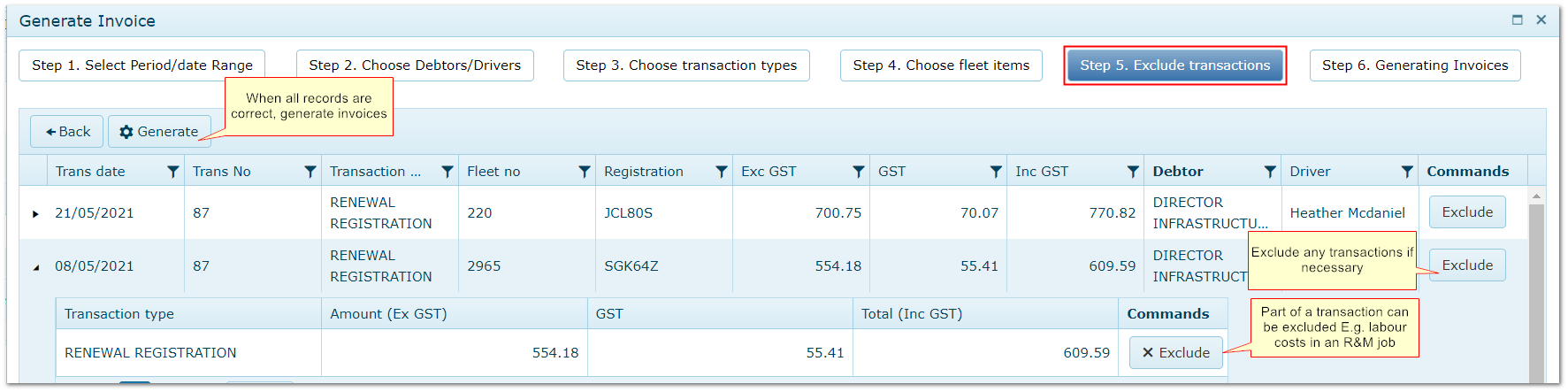Collapse the 08/05/2021 transaction row

[35, 267]
